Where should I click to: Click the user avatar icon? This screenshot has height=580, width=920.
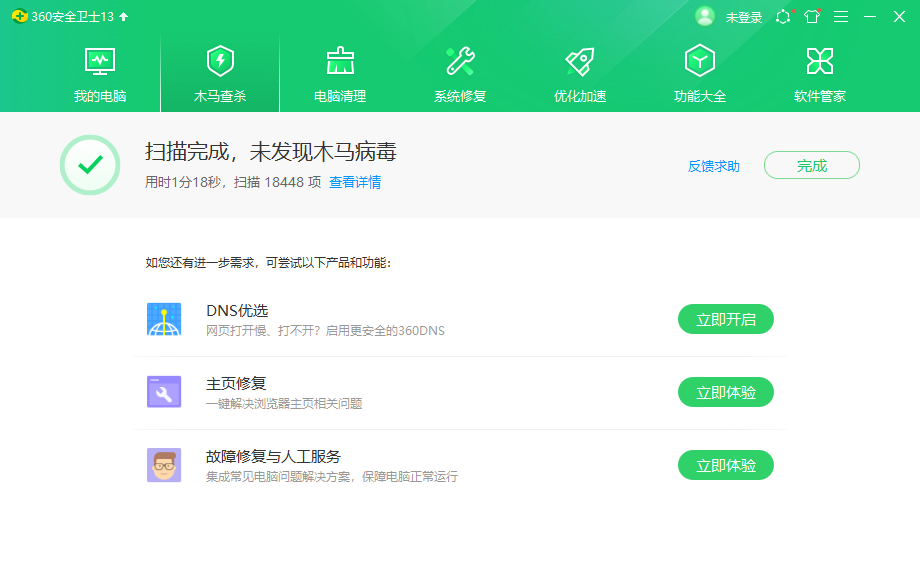click(x=705, y=16)
